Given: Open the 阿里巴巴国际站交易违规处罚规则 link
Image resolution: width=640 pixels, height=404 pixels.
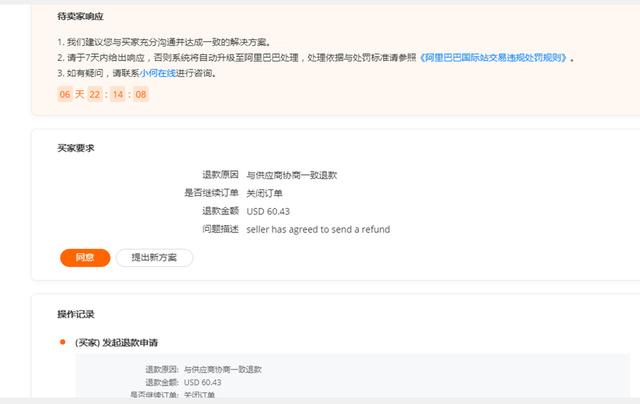Looking at the screenshot, I should [x=495, y=57].
